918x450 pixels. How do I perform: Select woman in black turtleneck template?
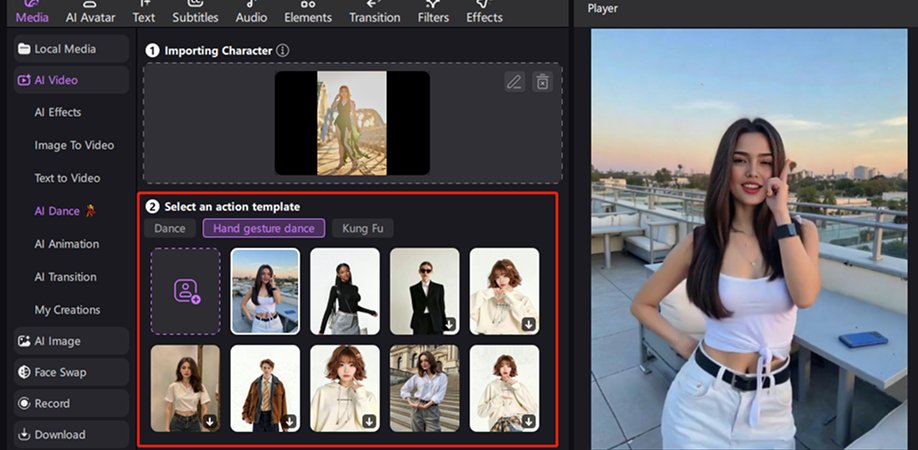(345, 291)
